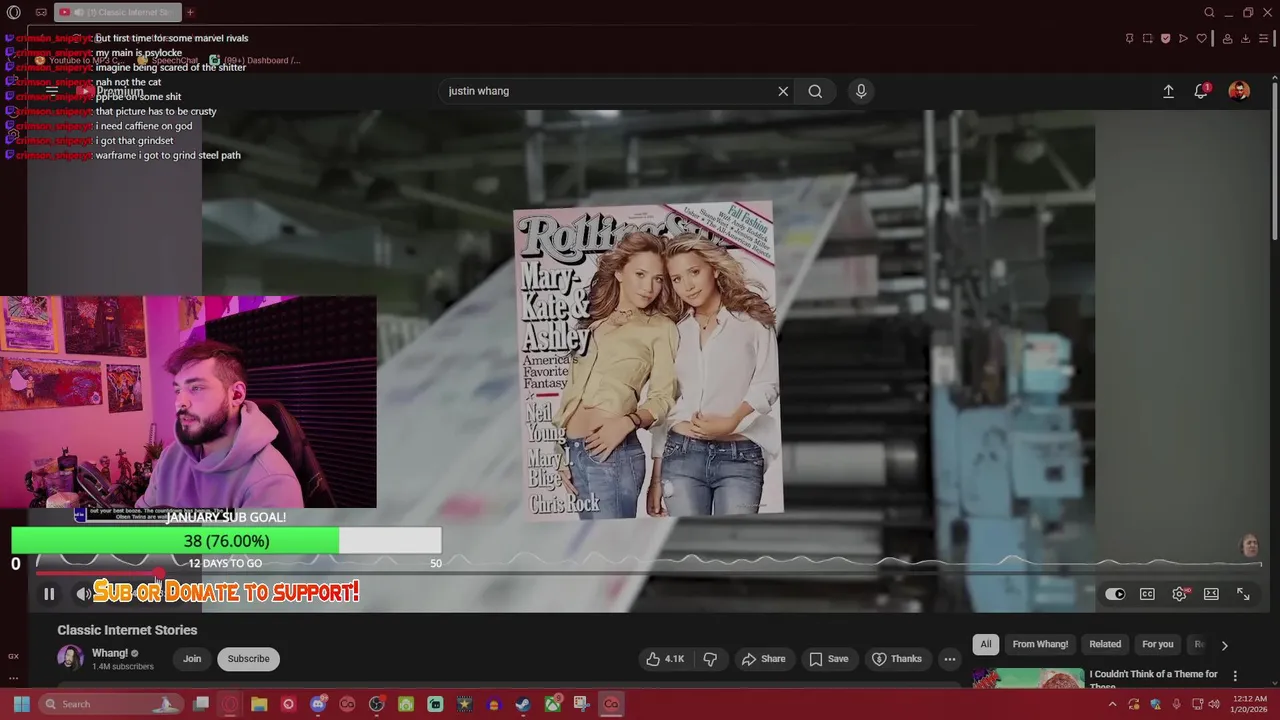Open the Whang! channel name link

coord(110,653)
